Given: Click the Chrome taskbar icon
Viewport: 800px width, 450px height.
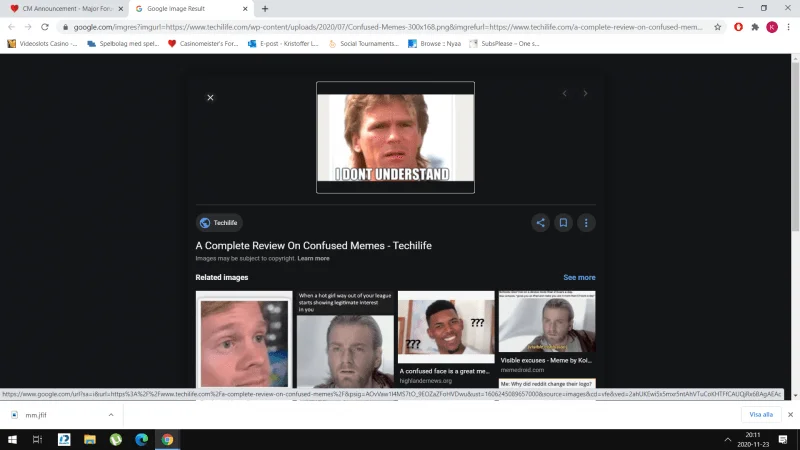Looking at the screenshot, I should click(167, 439).
